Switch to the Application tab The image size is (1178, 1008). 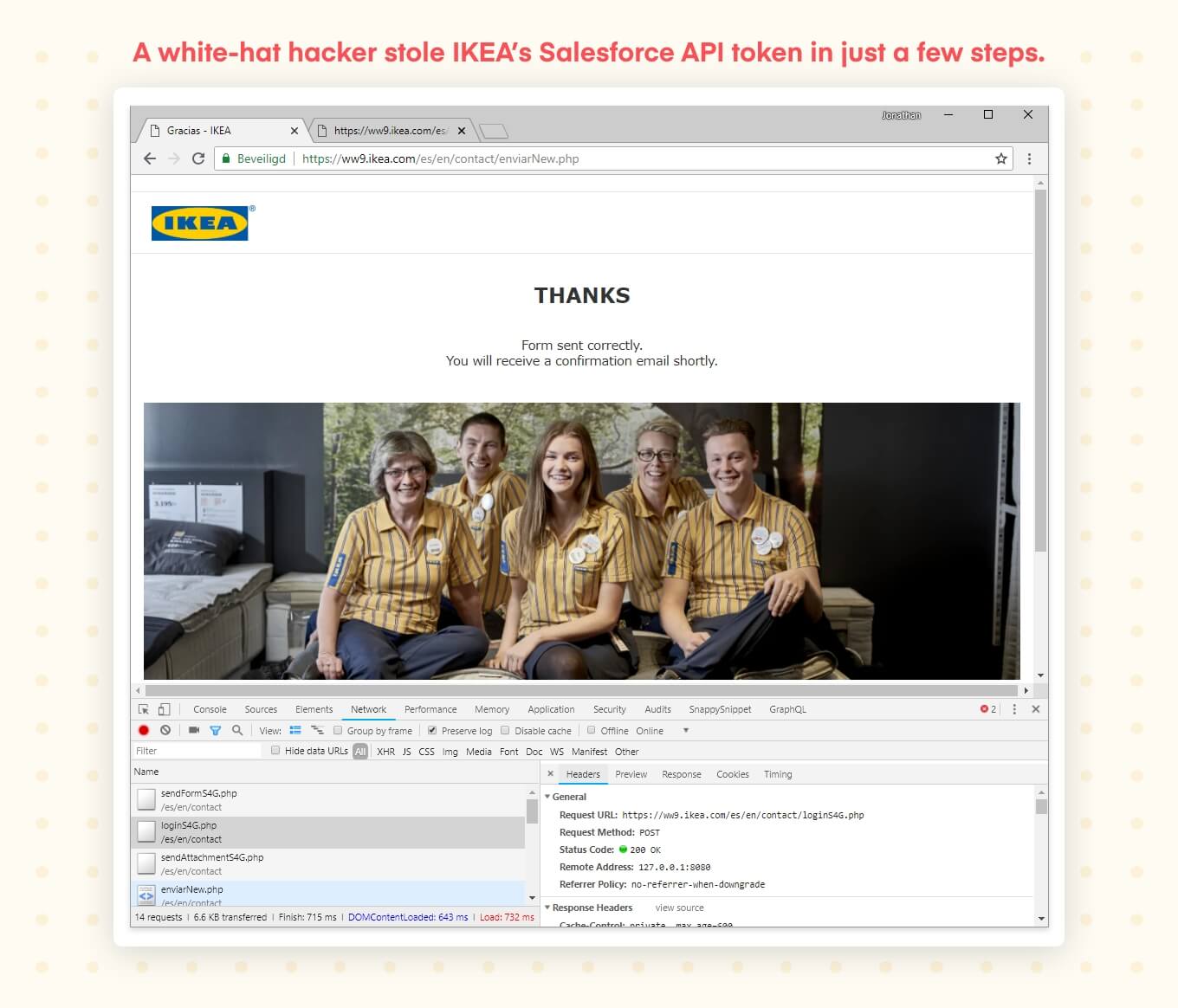click(x=551, y=709)
